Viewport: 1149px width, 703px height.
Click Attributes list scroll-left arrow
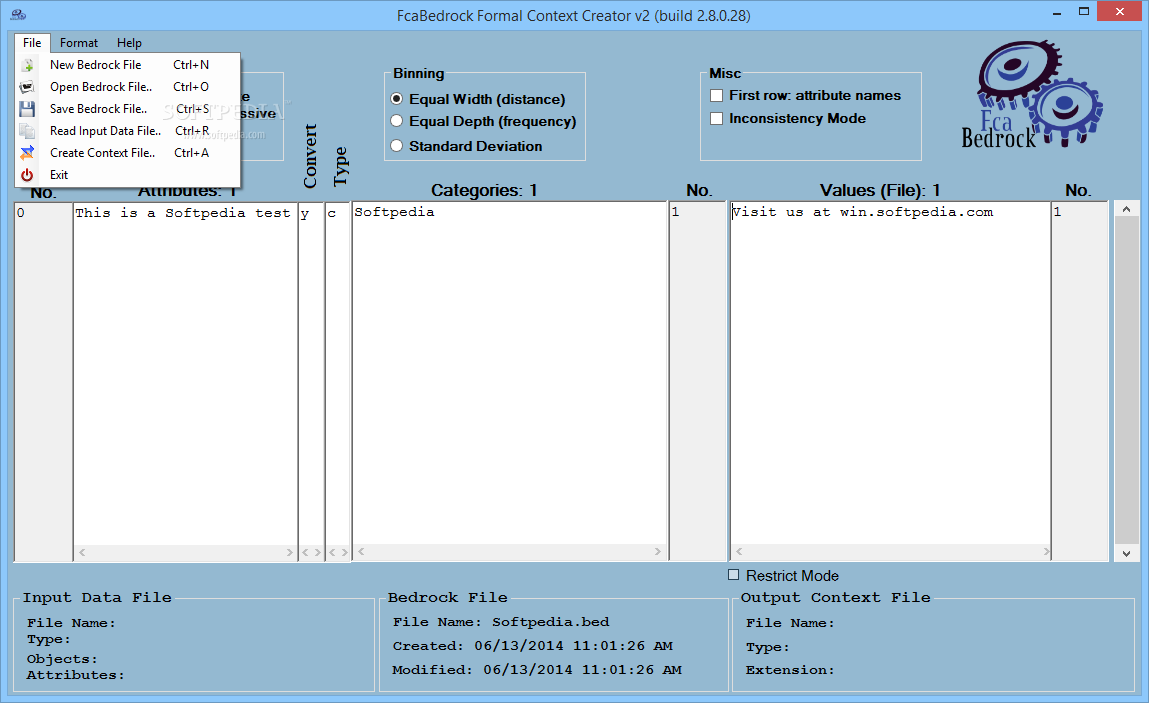pyautogui.click(x=82, y=552)
